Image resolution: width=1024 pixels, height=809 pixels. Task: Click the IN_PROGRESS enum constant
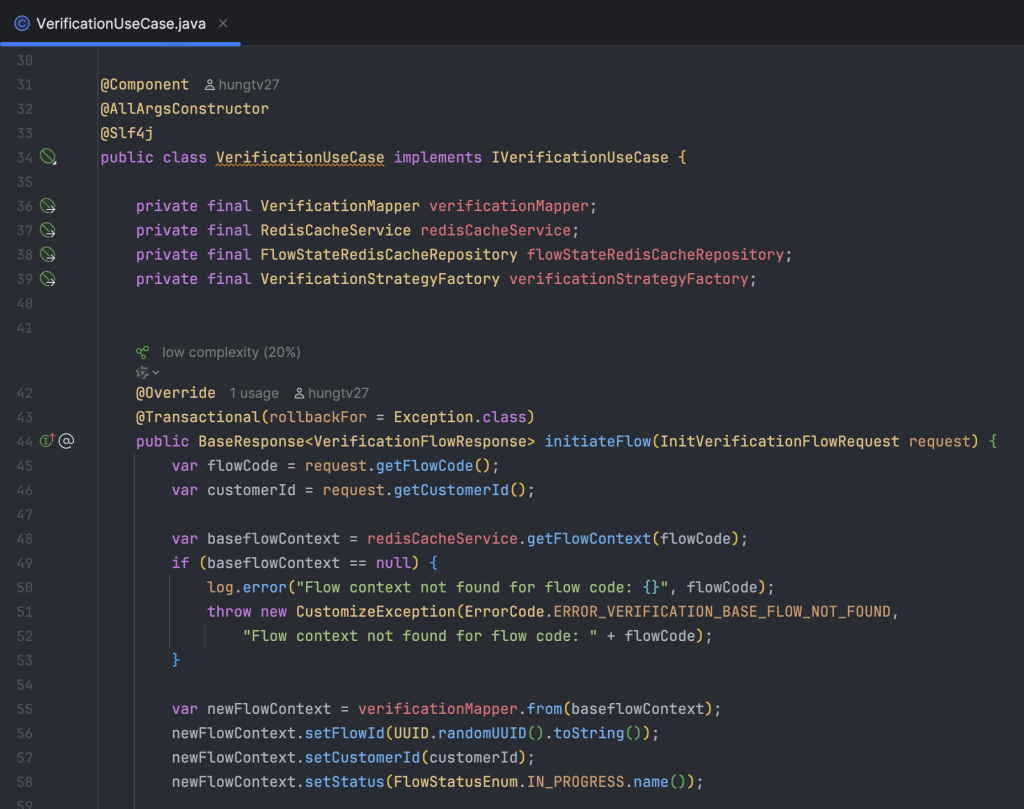(x=575, y=782)
